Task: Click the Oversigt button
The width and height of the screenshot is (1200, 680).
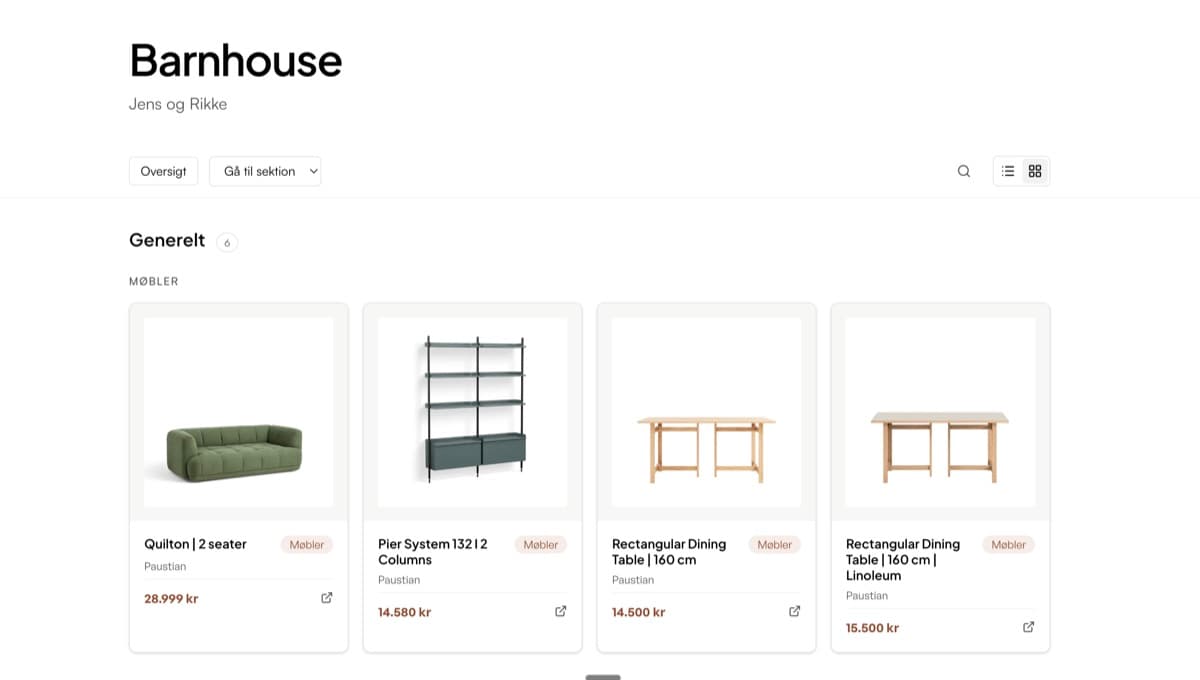Action: (x=164, y=171)
